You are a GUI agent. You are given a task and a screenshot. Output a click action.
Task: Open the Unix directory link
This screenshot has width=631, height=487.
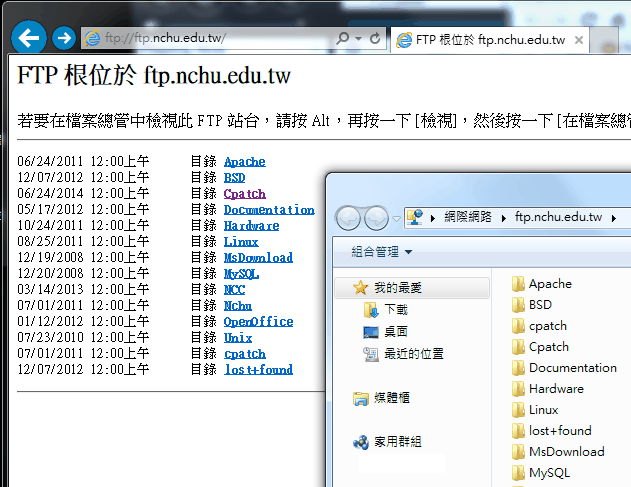click(x=238, y=338)
